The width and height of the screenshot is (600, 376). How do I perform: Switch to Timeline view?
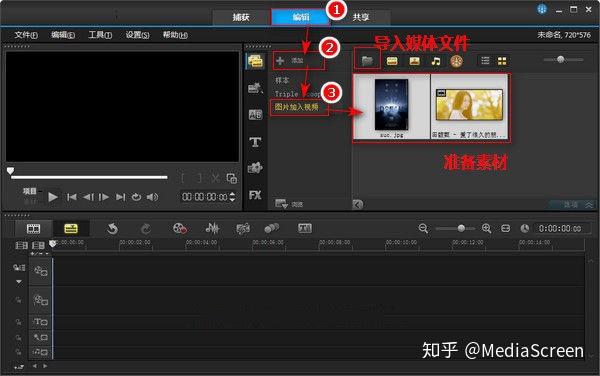pyautogui.click(x=71, y=229)
